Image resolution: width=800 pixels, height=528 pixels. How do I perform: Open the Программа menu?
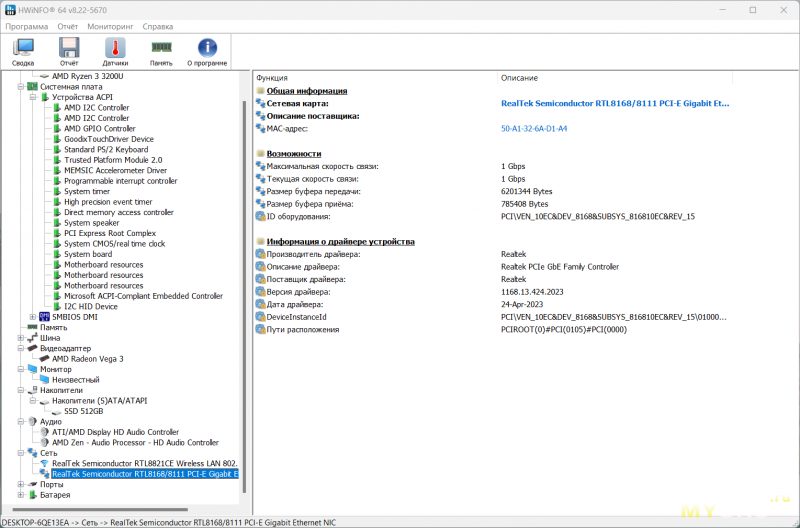tap(27, 27)
